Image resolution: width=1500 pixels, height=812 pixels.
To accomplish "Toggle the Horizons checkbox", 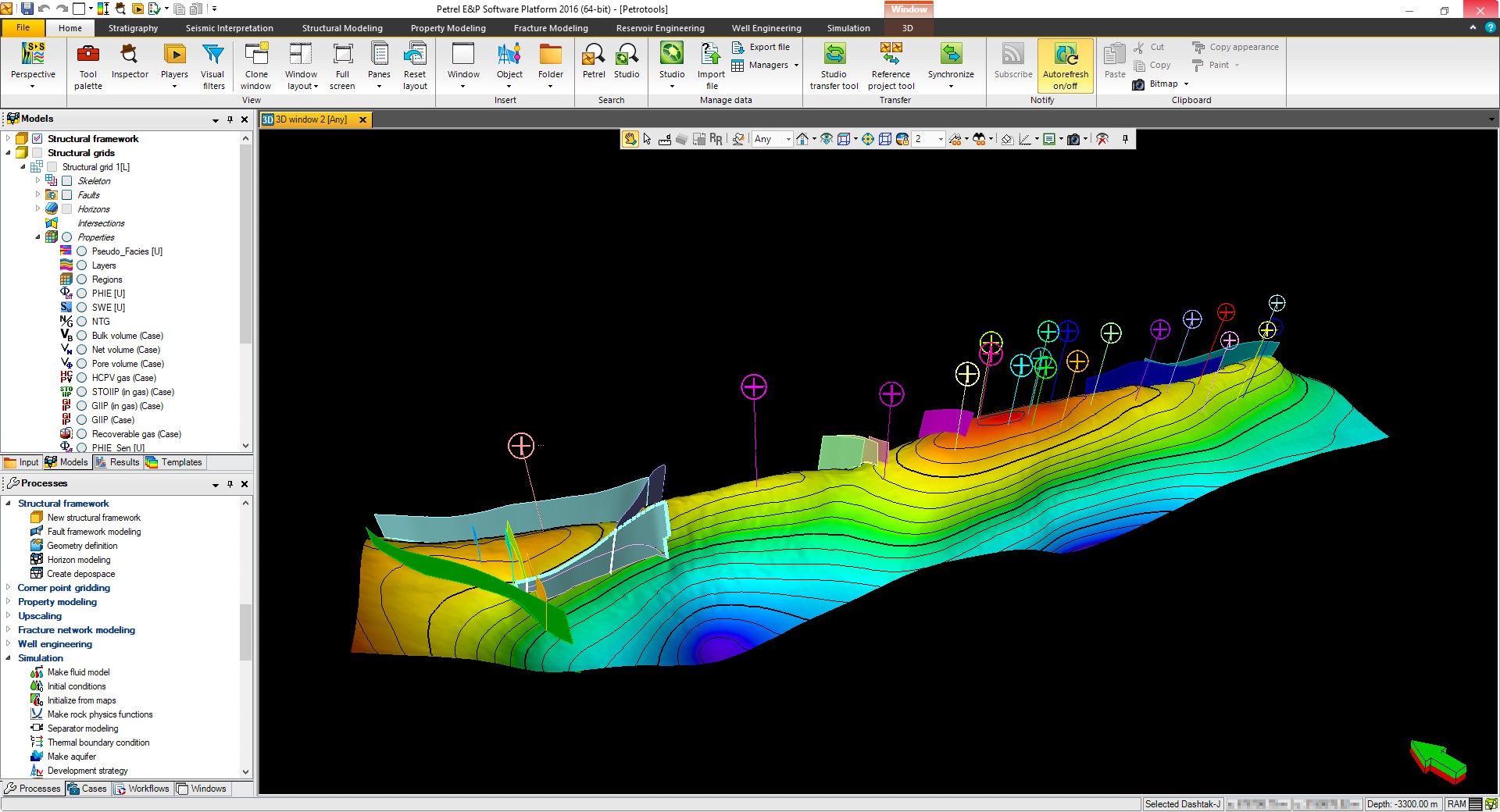I will [66, 209].
